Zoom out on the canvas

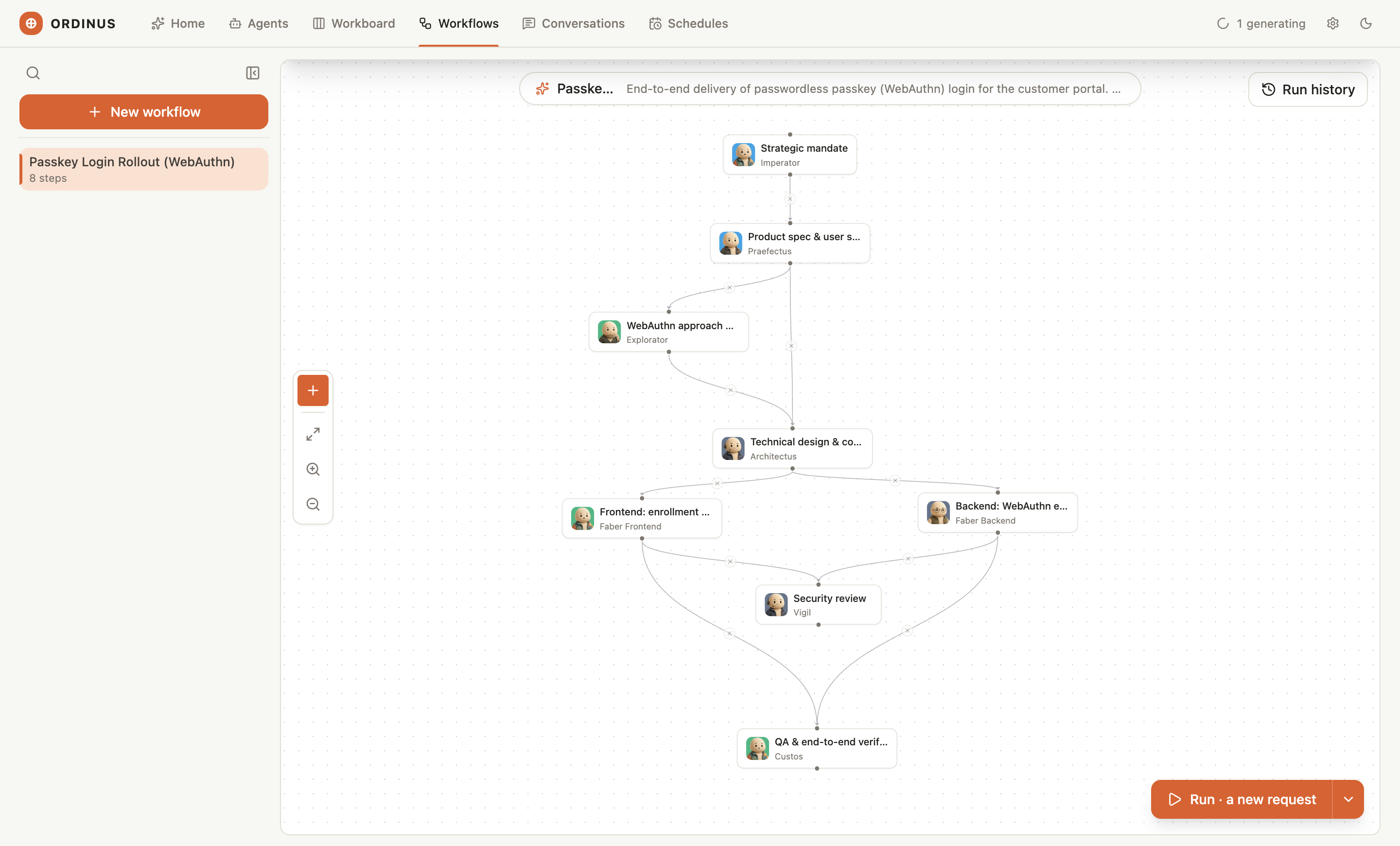coord(313,505)
